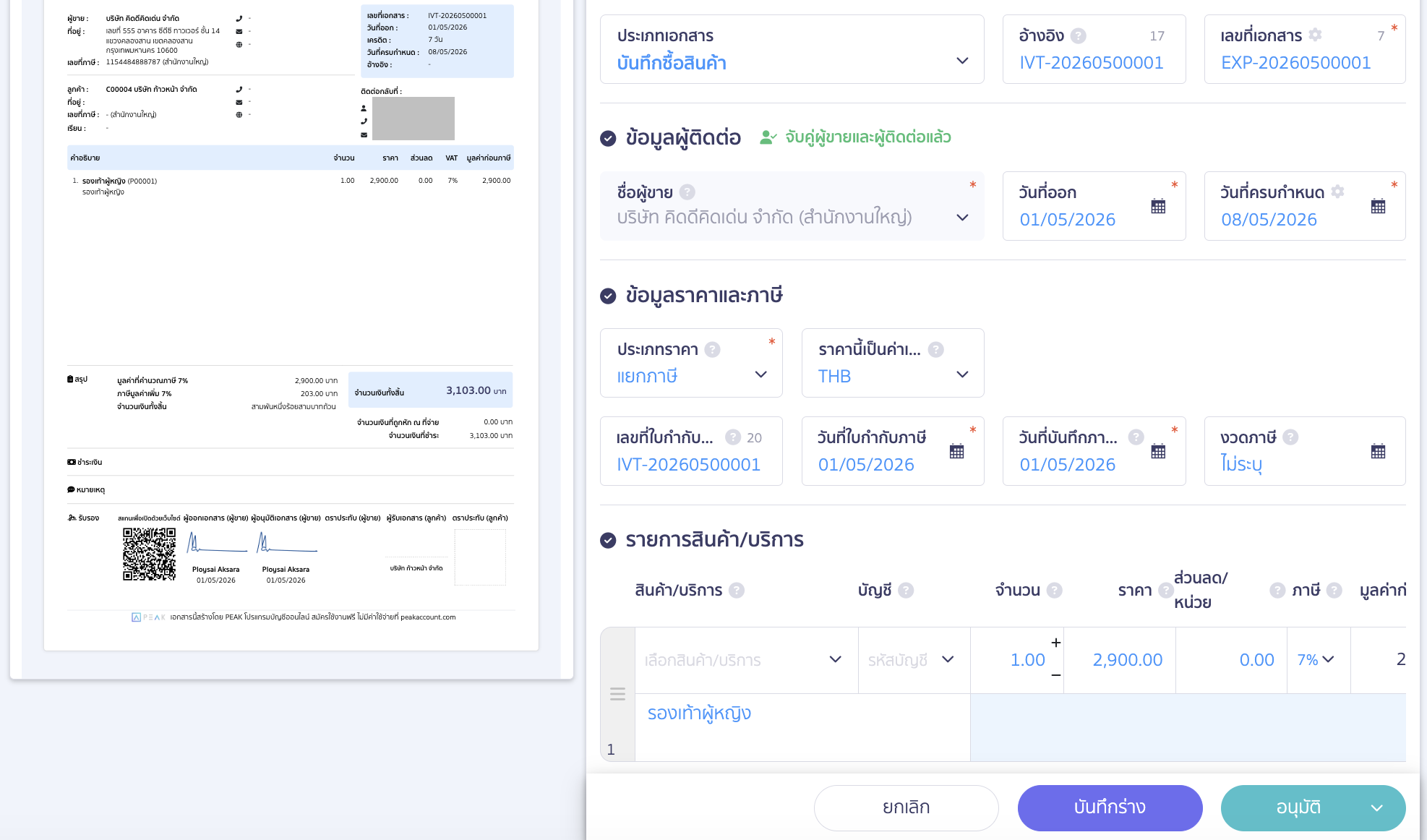1427x840 pixels.
Task: Open the currency dropdown showing THB
Action: coord(892,363)
